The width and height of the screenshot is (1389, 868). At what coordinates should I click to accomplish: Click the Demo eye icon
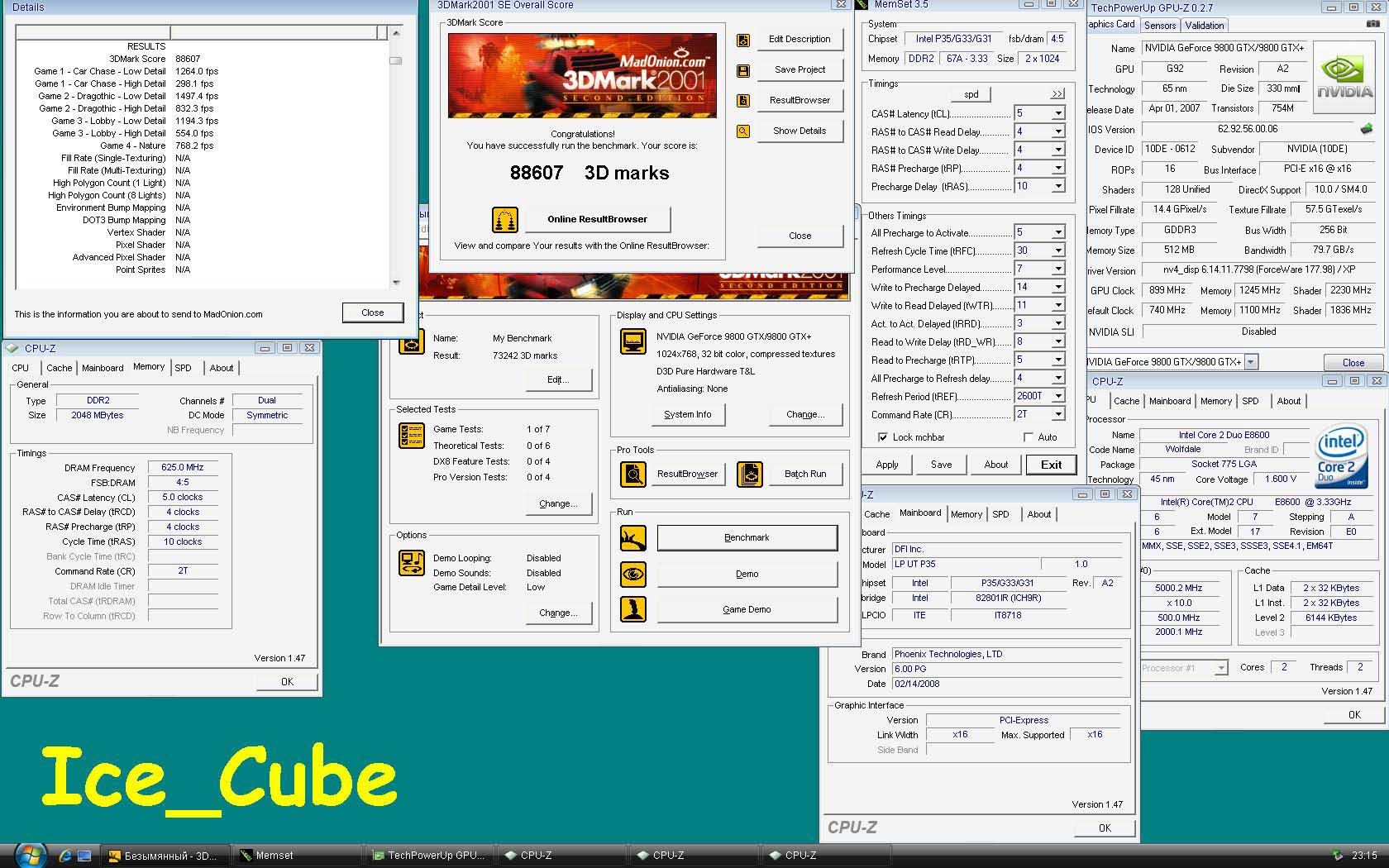[x=633, y=574]
